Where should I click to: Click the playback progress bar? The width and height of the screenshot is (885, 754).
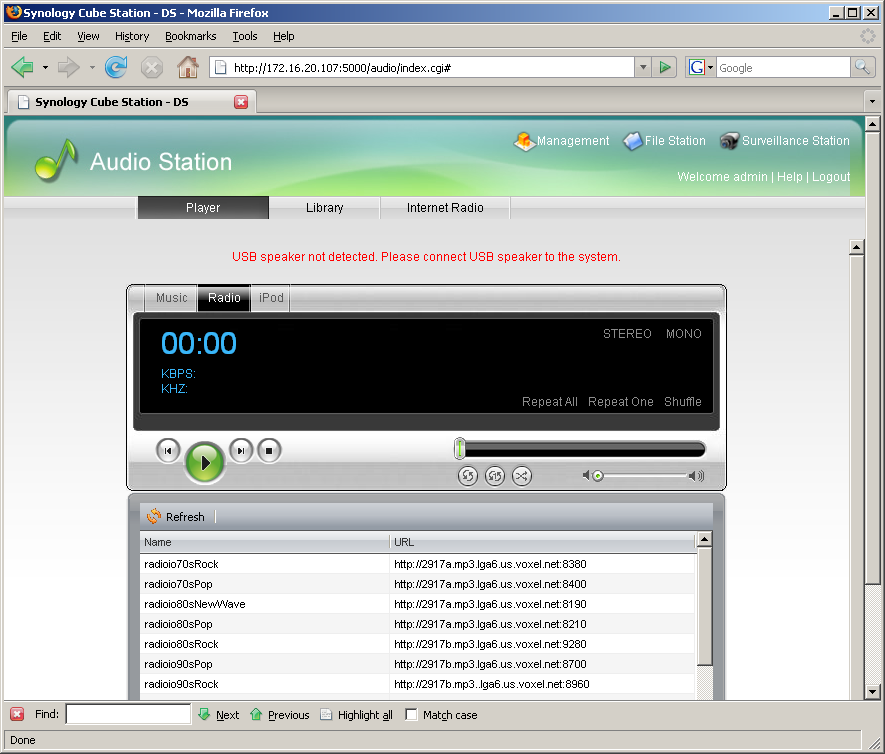coord(580,449)
